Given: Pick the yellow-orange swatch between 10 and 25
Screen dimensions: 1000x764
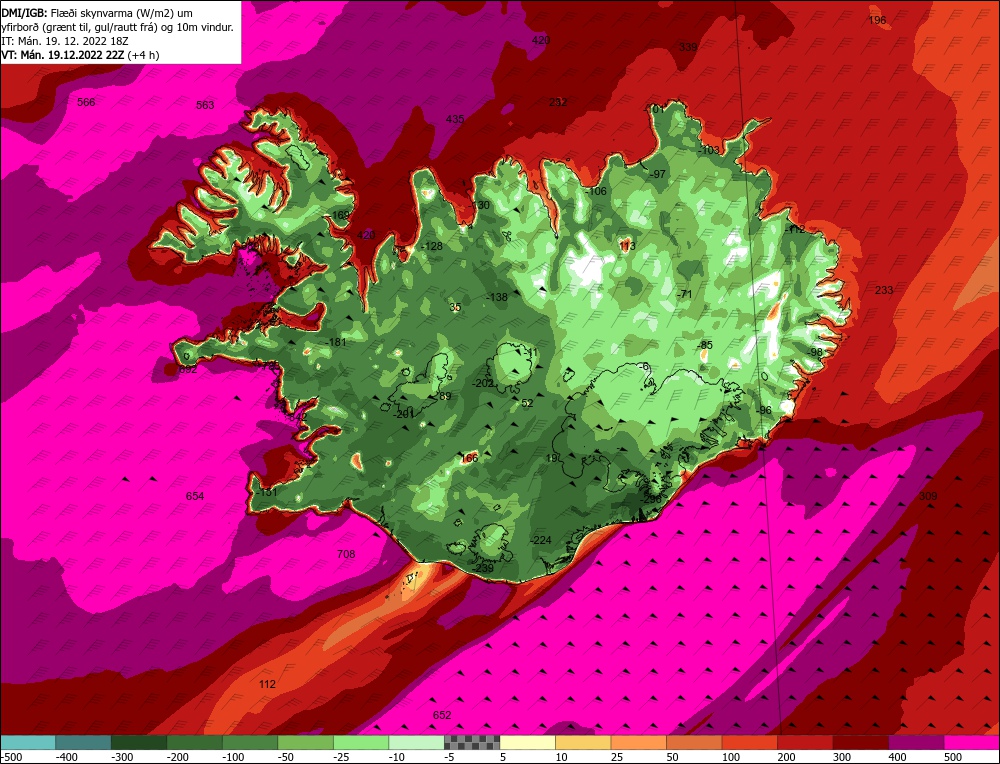Looking at the screenshot, I should pos(583,742).
